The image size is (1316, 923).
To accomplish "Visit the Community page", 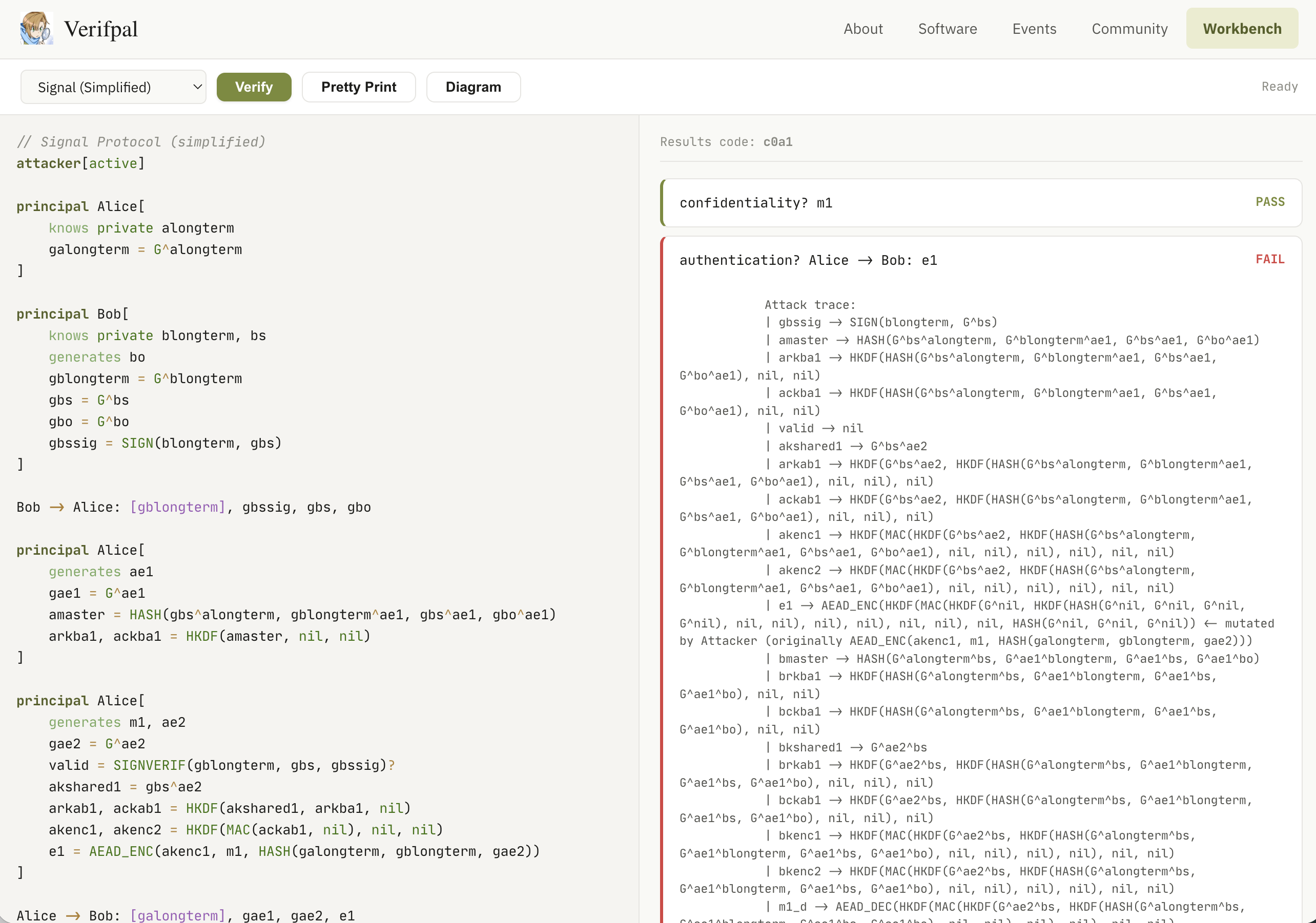I will click(x=1128, y=28).
